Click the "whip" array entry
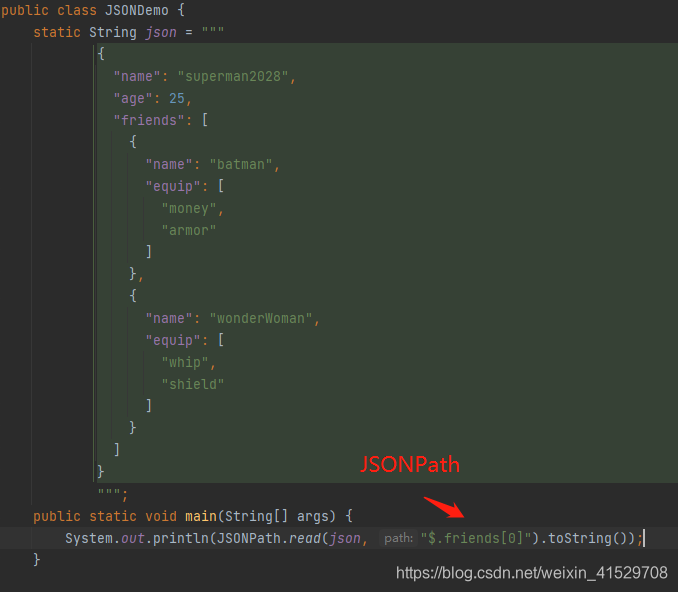The height and width of the screenshot is (592, 678). (185, 362)
